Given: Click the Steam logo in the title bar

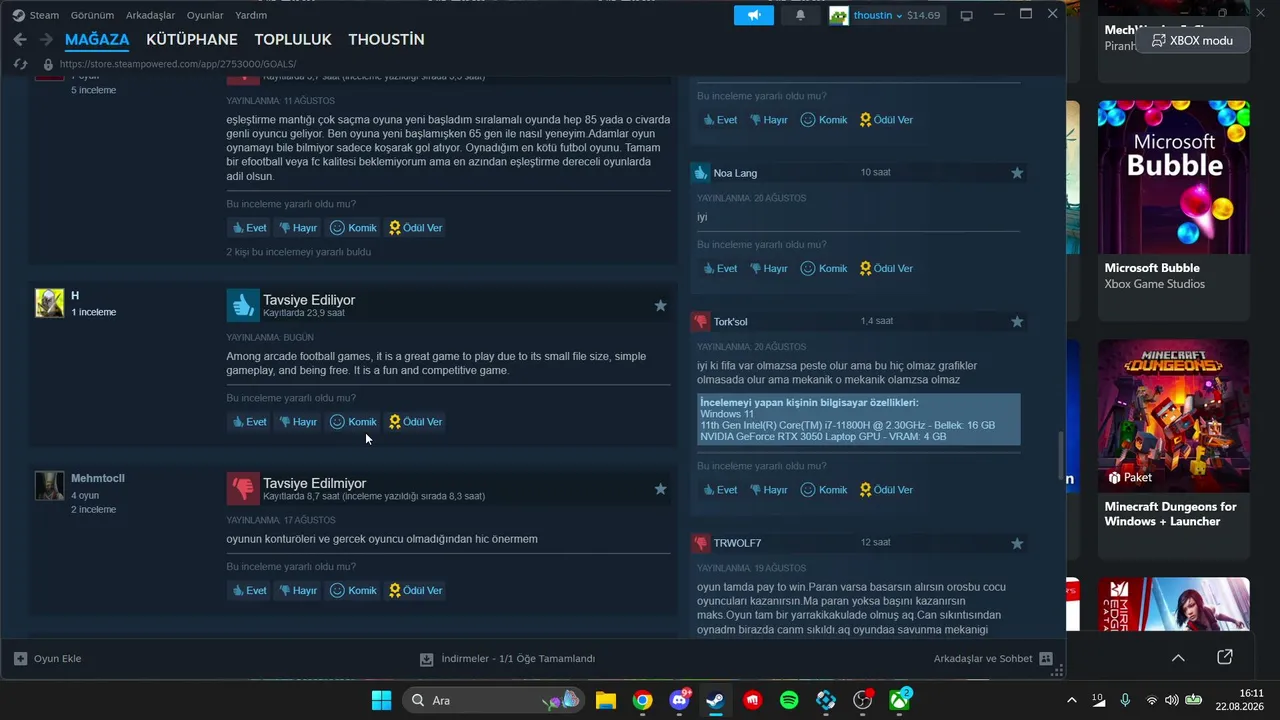Looking at the screenshot, I should tap(19, 15).
